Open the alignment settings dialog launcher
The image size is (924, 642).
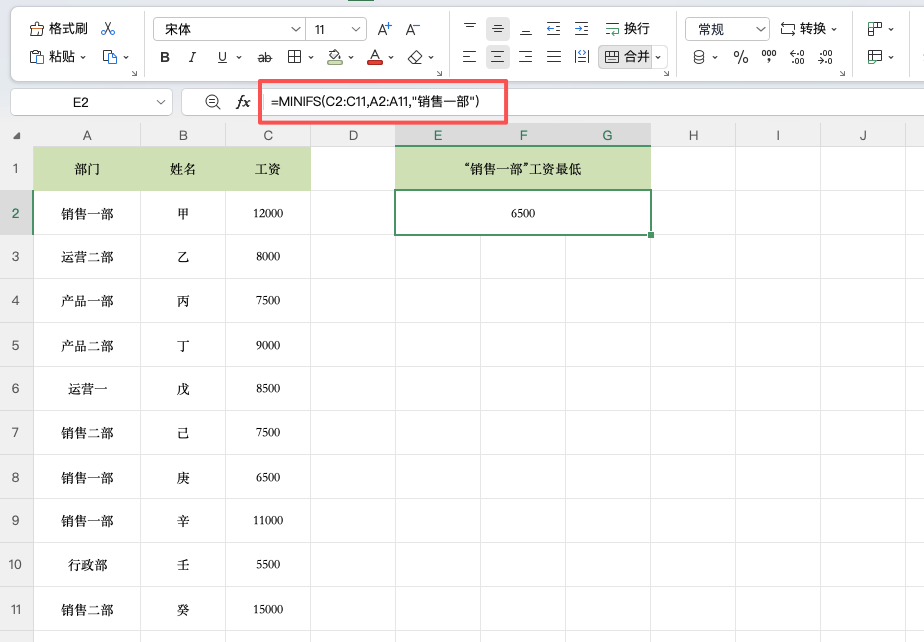666,74
